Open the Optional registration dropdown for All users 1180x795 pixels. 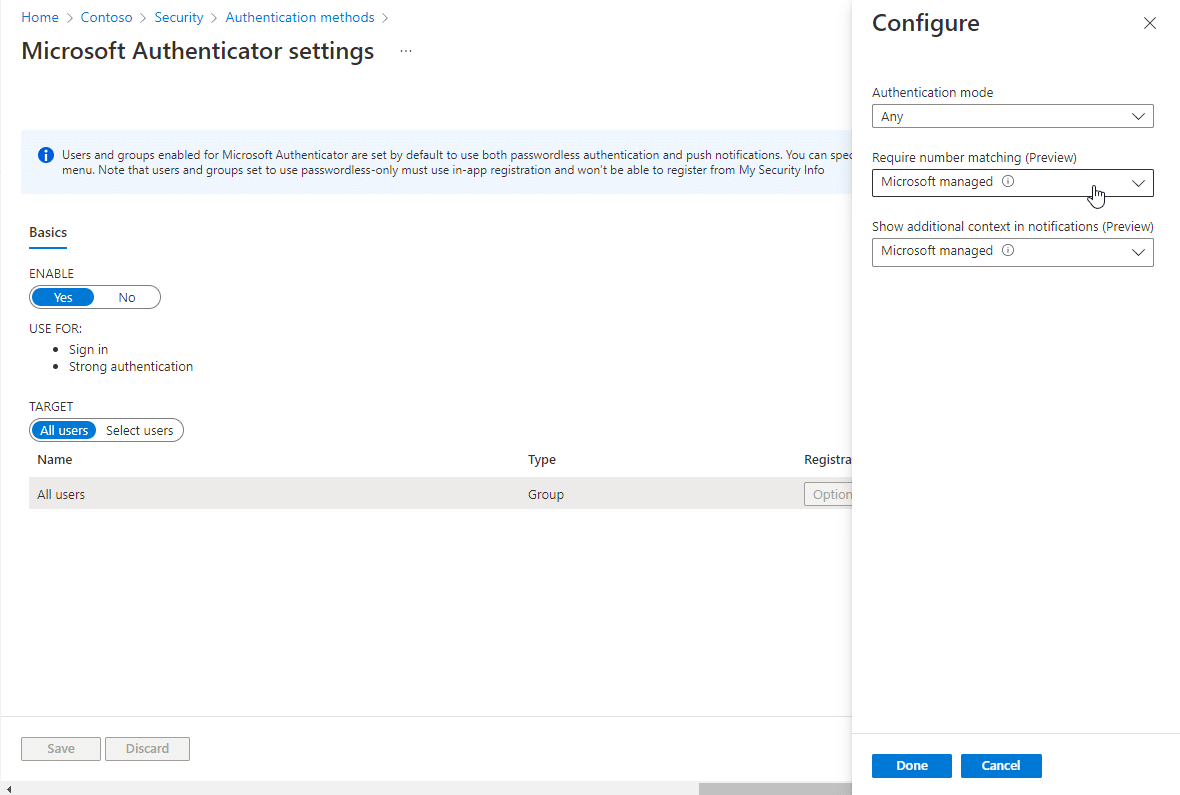(x=828, y=495)
